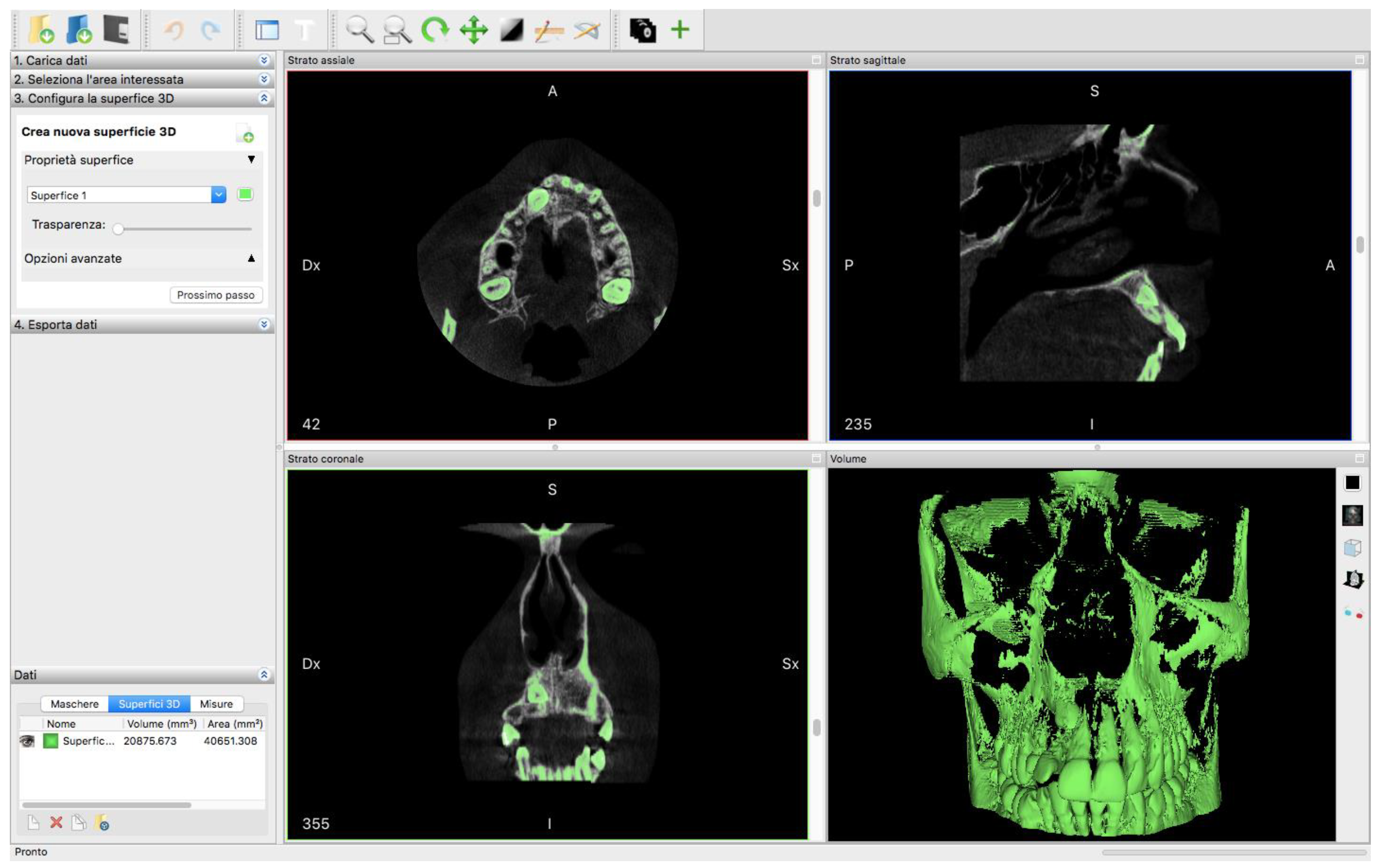Hide Superficie 1 using the eye icon
Screen dimensions: 1379x868
[27, 741]
